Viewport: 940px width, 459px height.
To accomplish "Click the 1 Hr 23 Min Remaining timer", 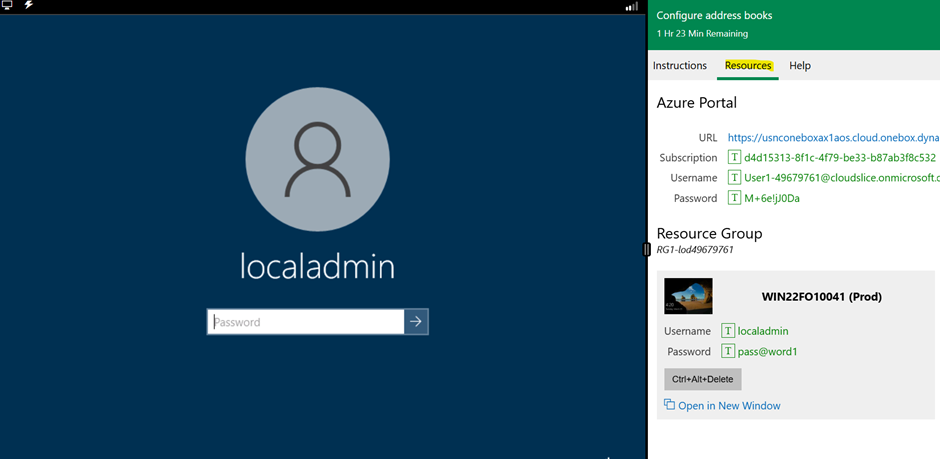I will click(x=702, y=34).
